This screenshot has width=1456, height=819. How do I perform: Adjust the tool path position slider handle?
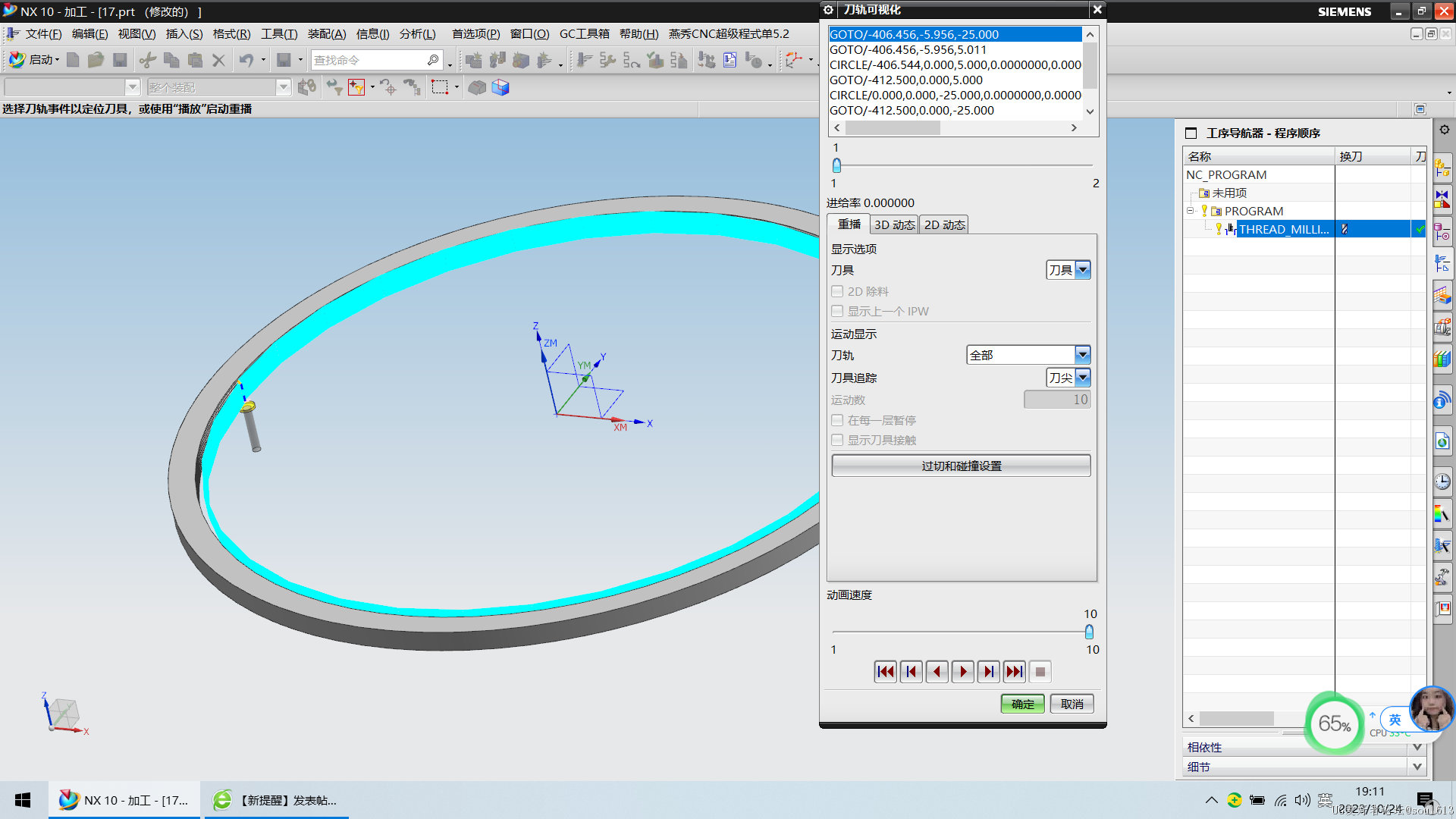click(x=836, y=165)
